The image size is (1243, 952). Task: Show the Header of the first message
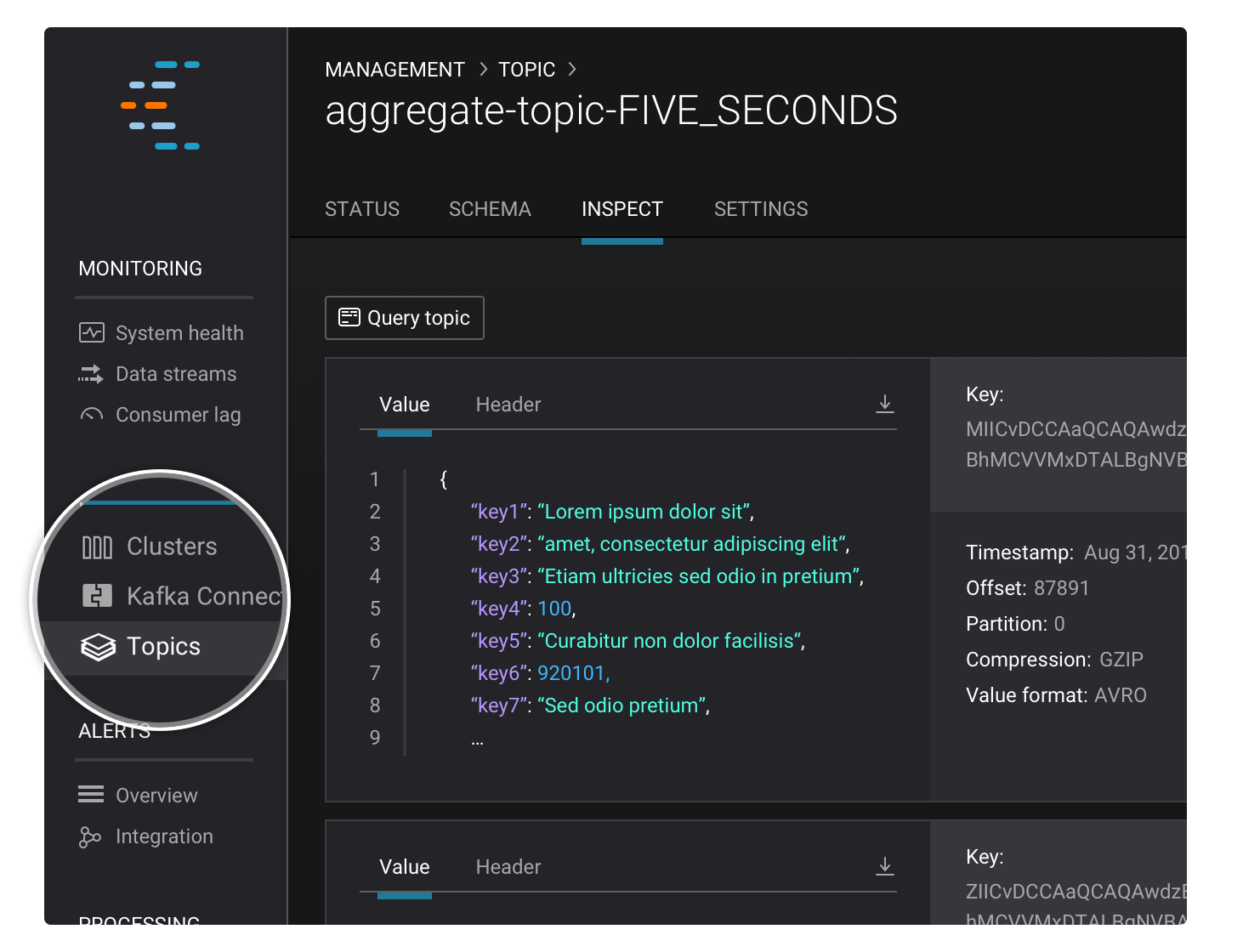508,404
